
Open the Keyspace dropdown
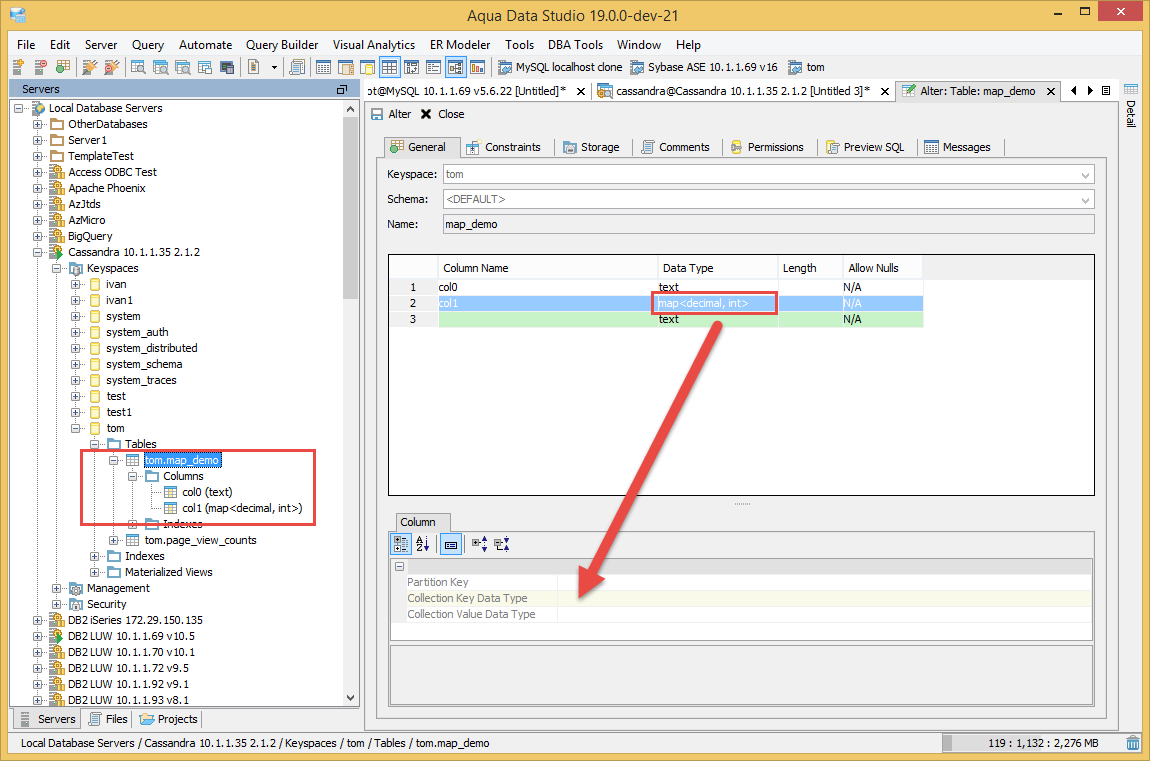click(x=1085, y=175)
